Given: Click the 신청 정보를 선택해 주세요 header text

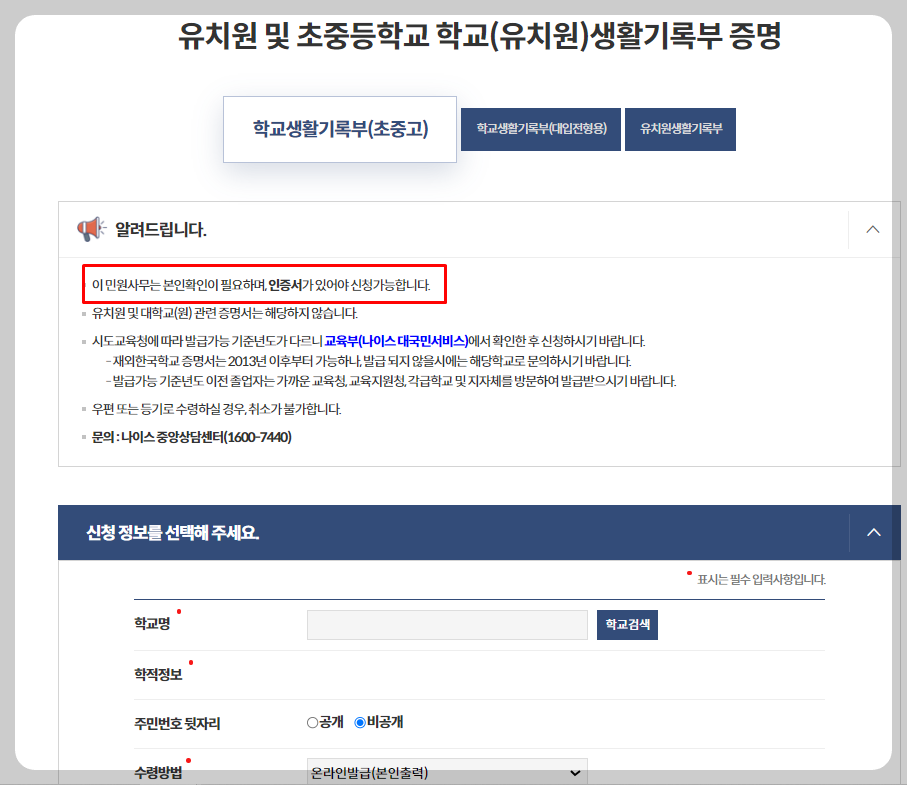Looking at the screenshot, I should click(x=172, y=533).
